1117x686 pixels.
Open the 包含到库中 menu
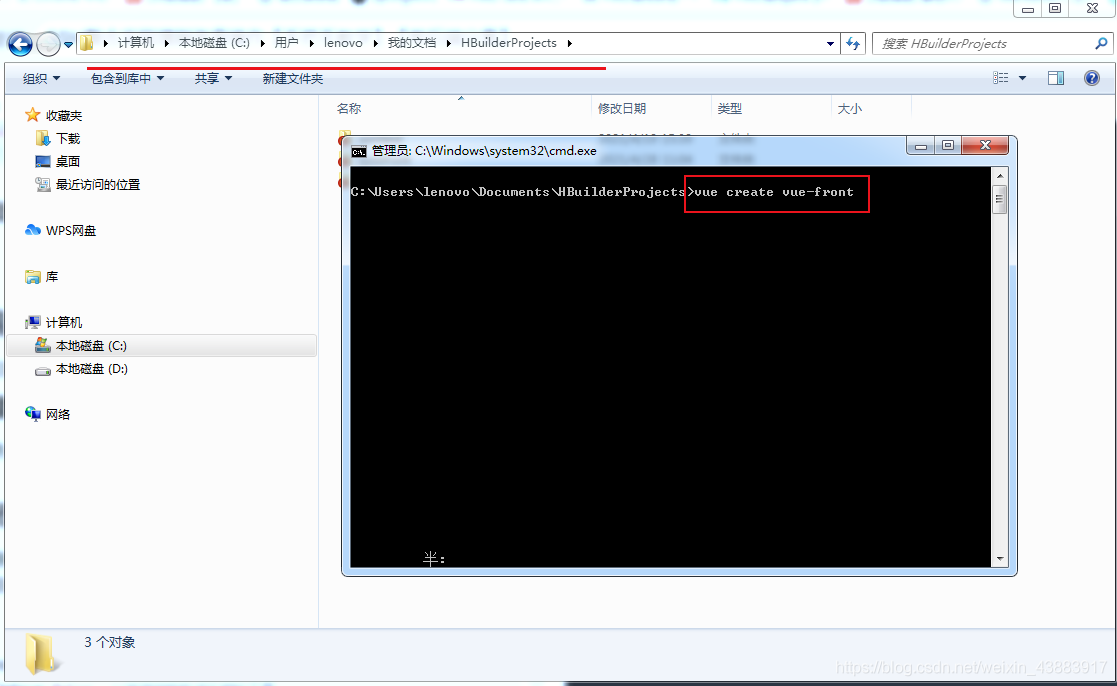(x=128, y=78)
